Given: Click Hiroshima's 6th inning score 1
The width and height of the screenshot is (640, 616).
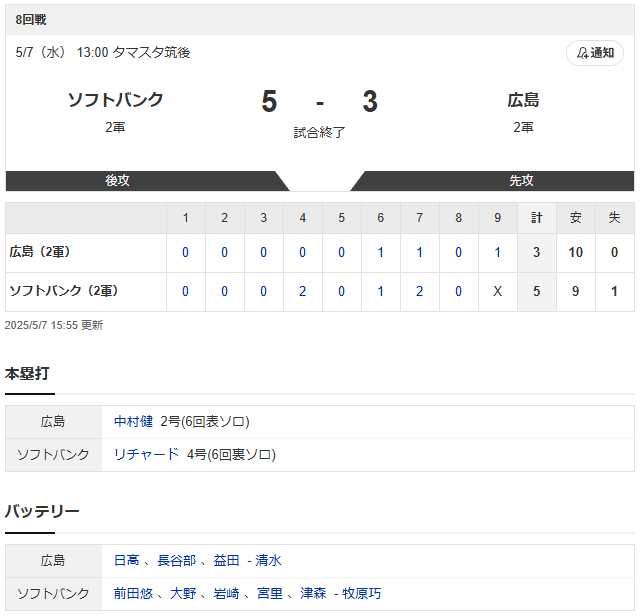Looking at the screenshot, I should tap(380, 252).
